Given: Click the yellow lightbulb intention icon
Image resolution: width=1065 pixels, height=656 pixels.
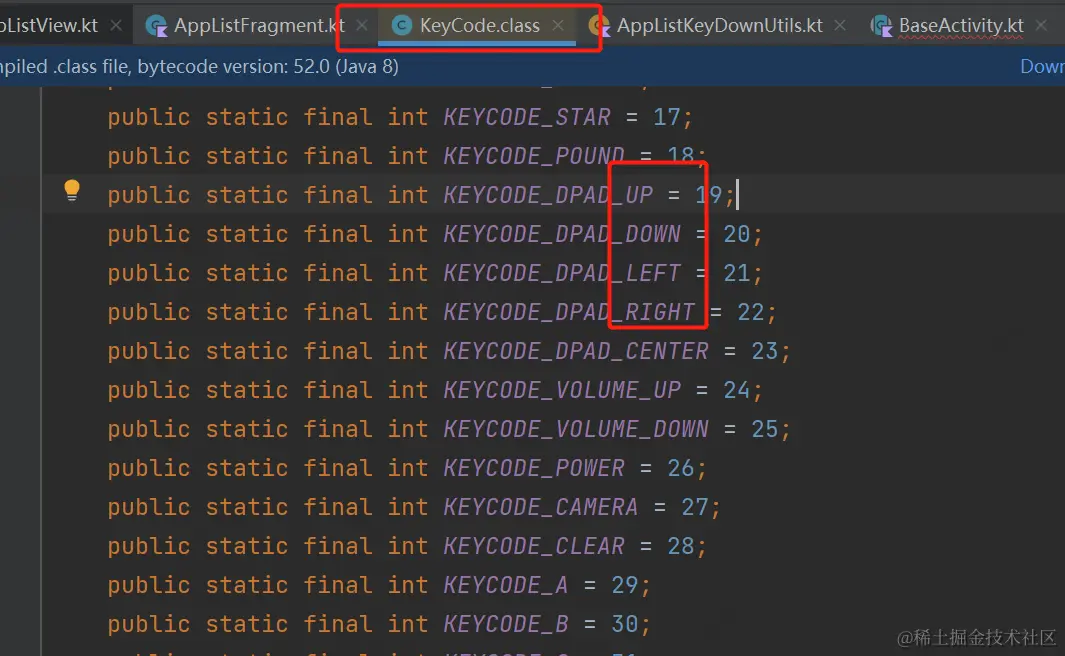Looking at the screenshot, I should tap(71, 190).
